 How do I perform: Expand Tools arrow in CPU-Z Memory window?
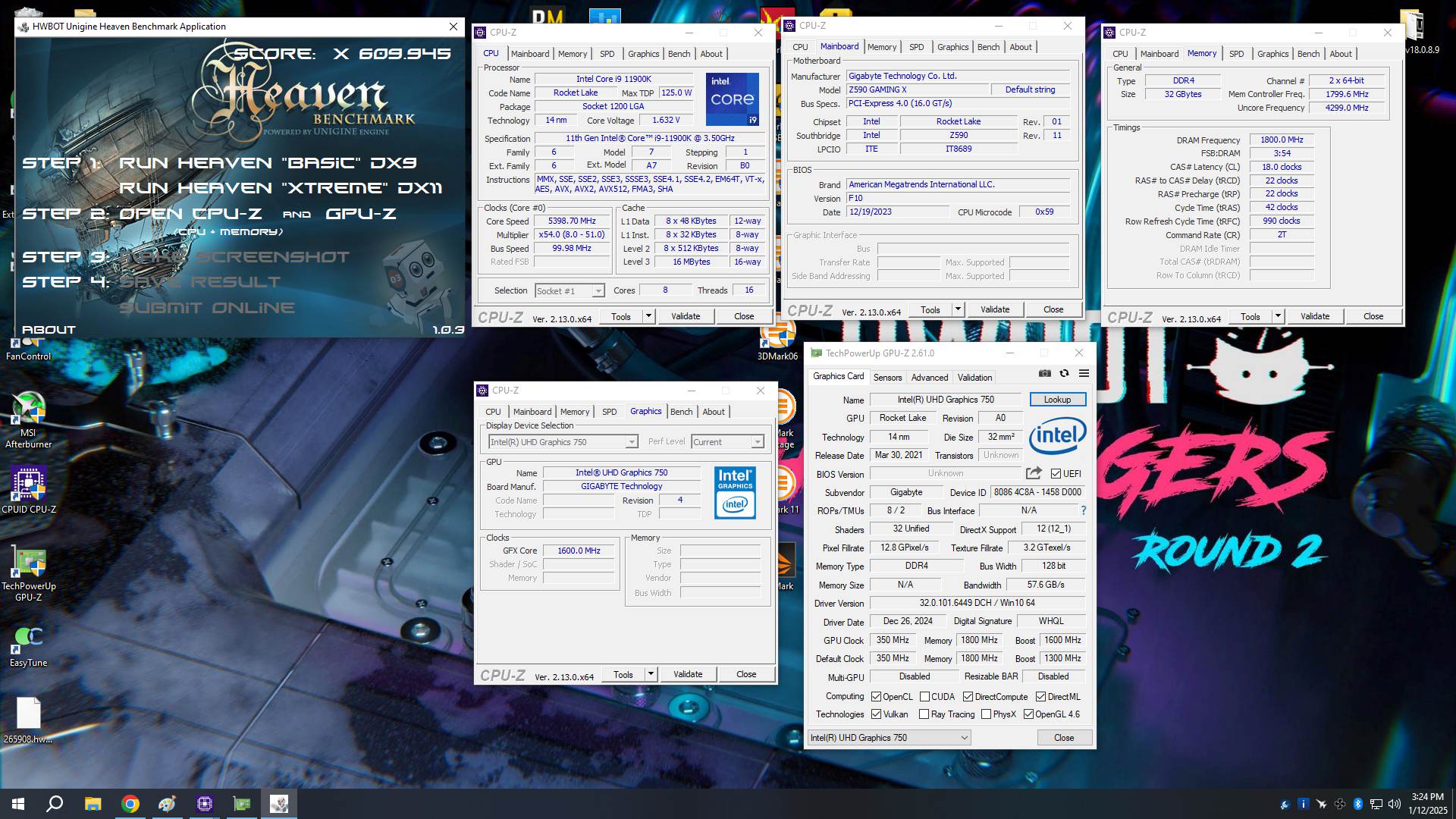point(1278,316)
